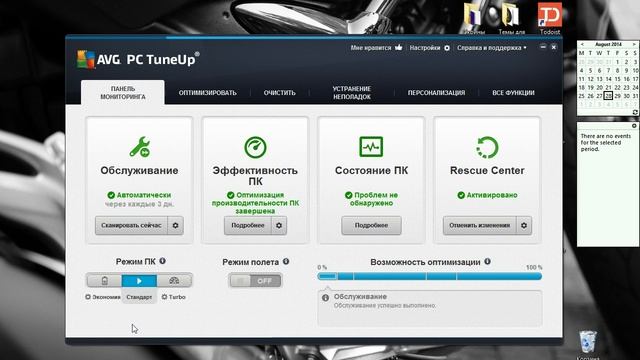640x360 pixels.
Task: Show info for Режим ПК
Action: click(162, 261)
